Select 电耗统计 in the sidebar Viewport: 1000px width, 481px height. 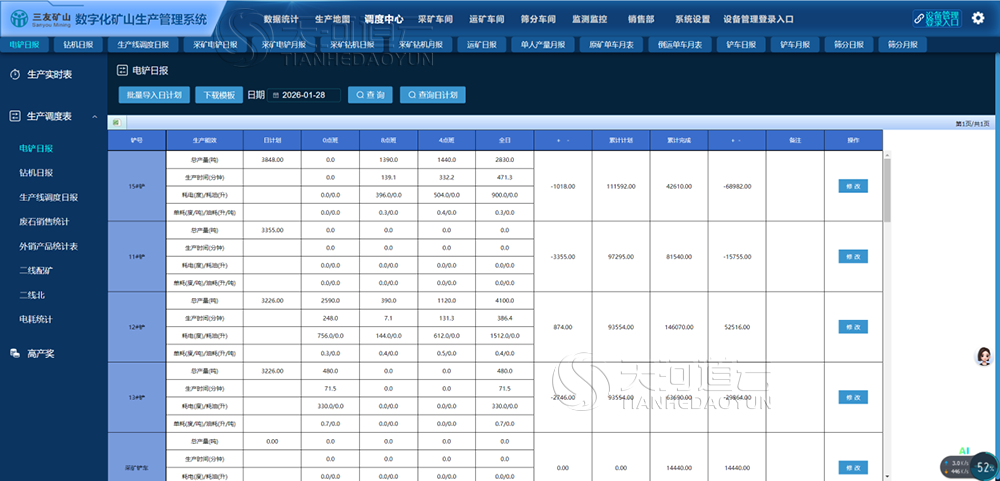(36, 320)
